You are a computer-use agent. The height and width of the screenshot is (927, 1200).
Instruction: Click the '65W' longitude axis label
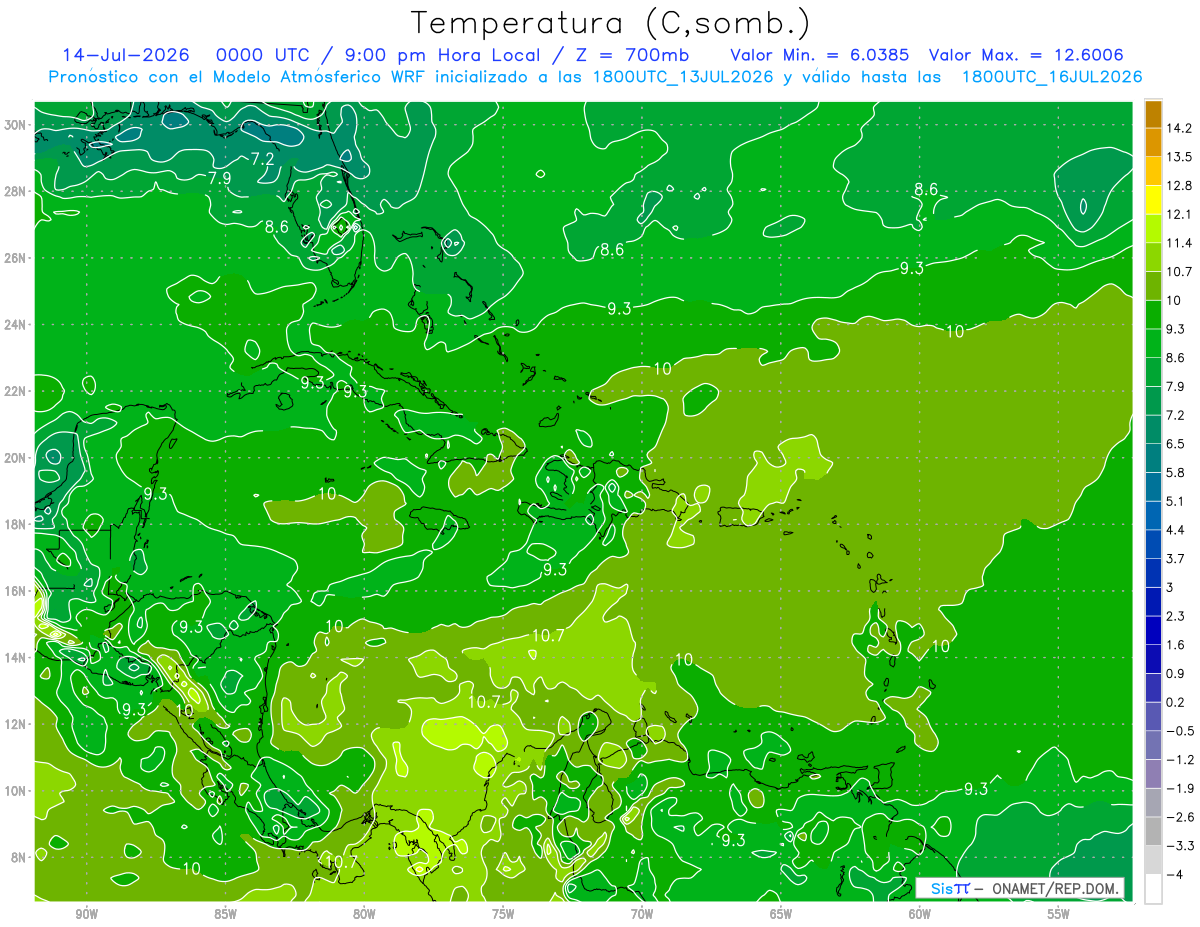click(781, 914)
